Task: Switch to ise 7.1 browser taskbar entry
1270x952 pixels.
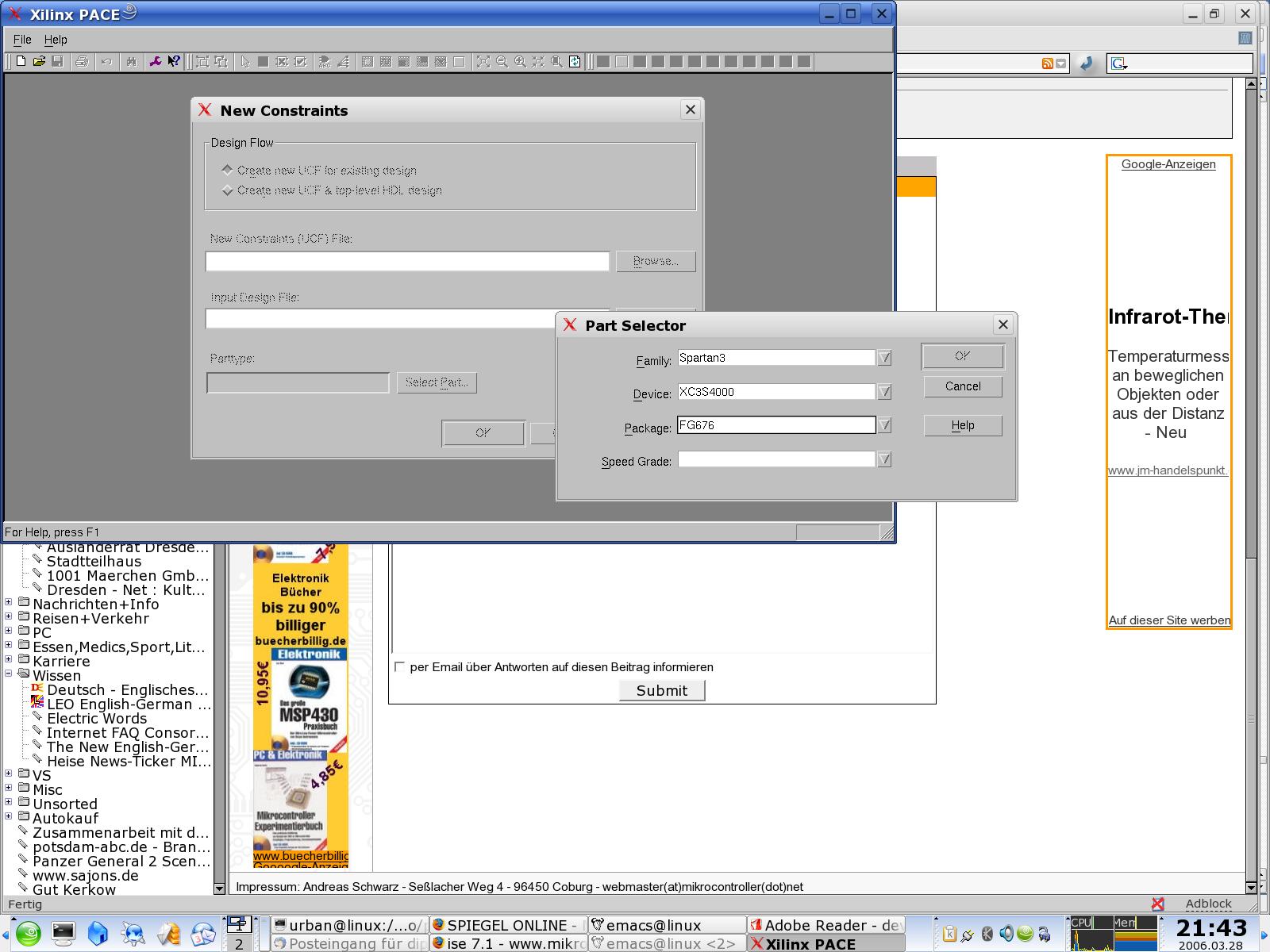Action: click(x=508, y=943)
